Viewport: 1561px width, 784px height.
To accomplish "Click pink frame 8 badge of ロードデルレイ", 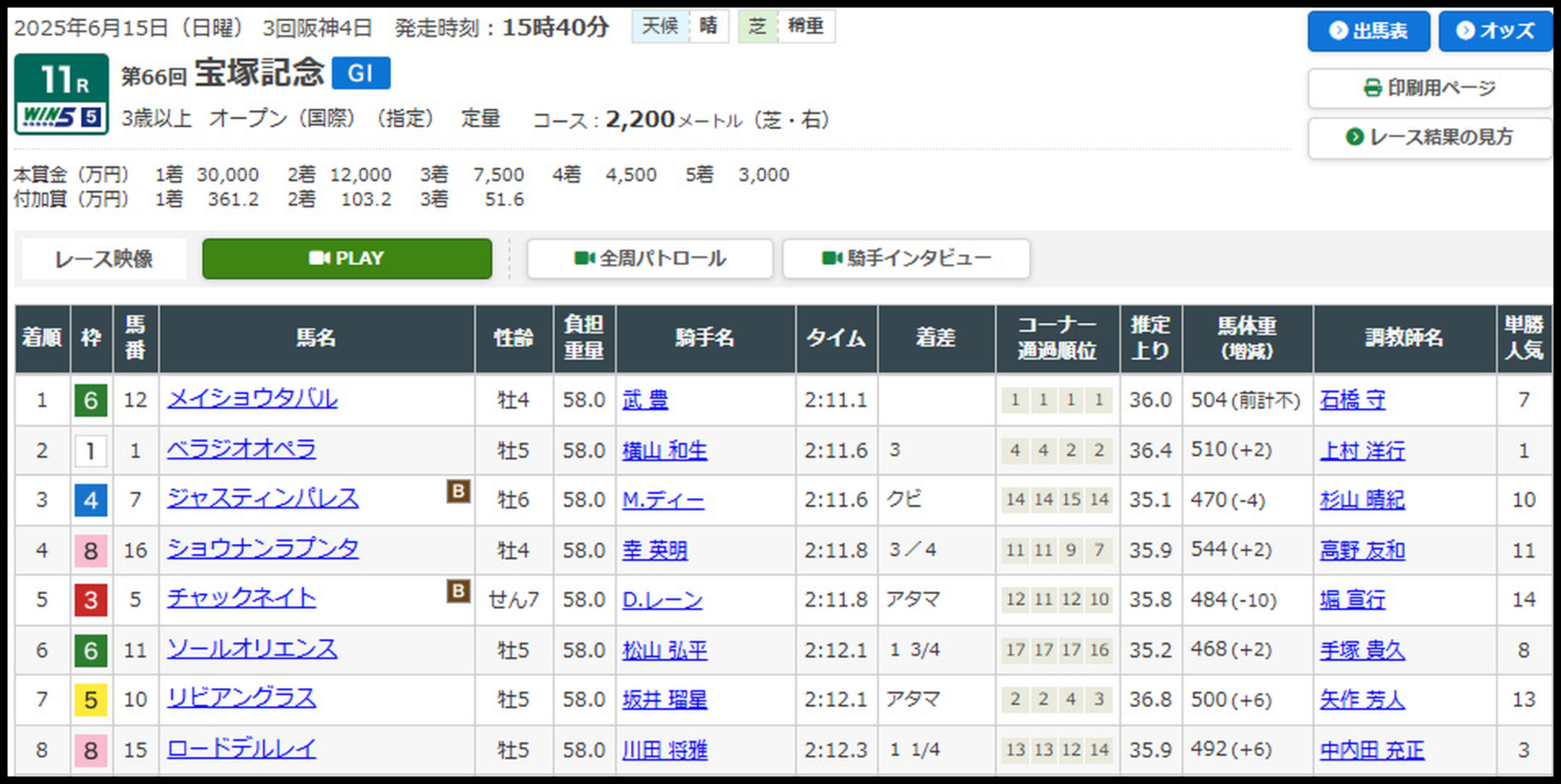I will click(x=91, y=750).
